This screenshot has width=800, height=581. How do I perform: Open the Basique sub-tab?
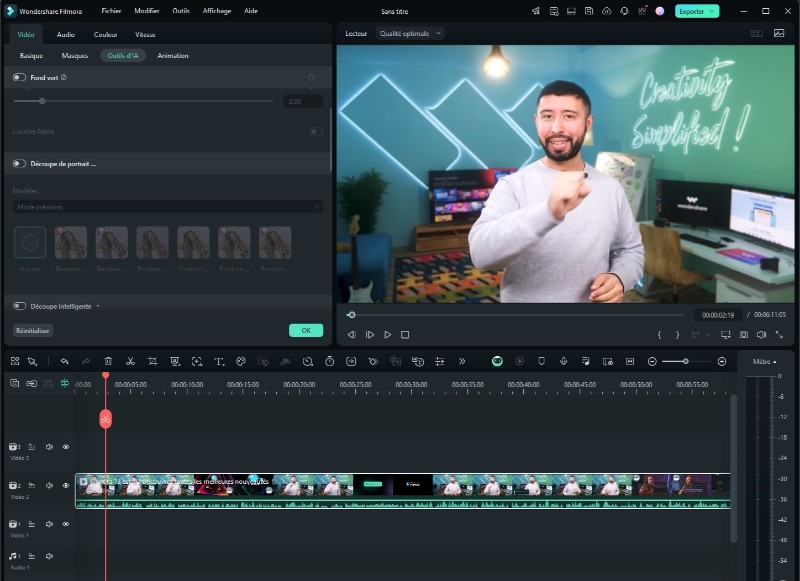pos(31,56)
